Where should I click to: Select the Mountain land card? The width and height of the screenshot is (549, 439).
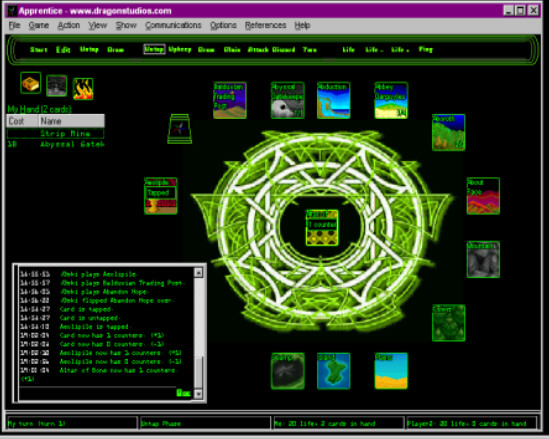pyautogui.click(x=483, y=259)
